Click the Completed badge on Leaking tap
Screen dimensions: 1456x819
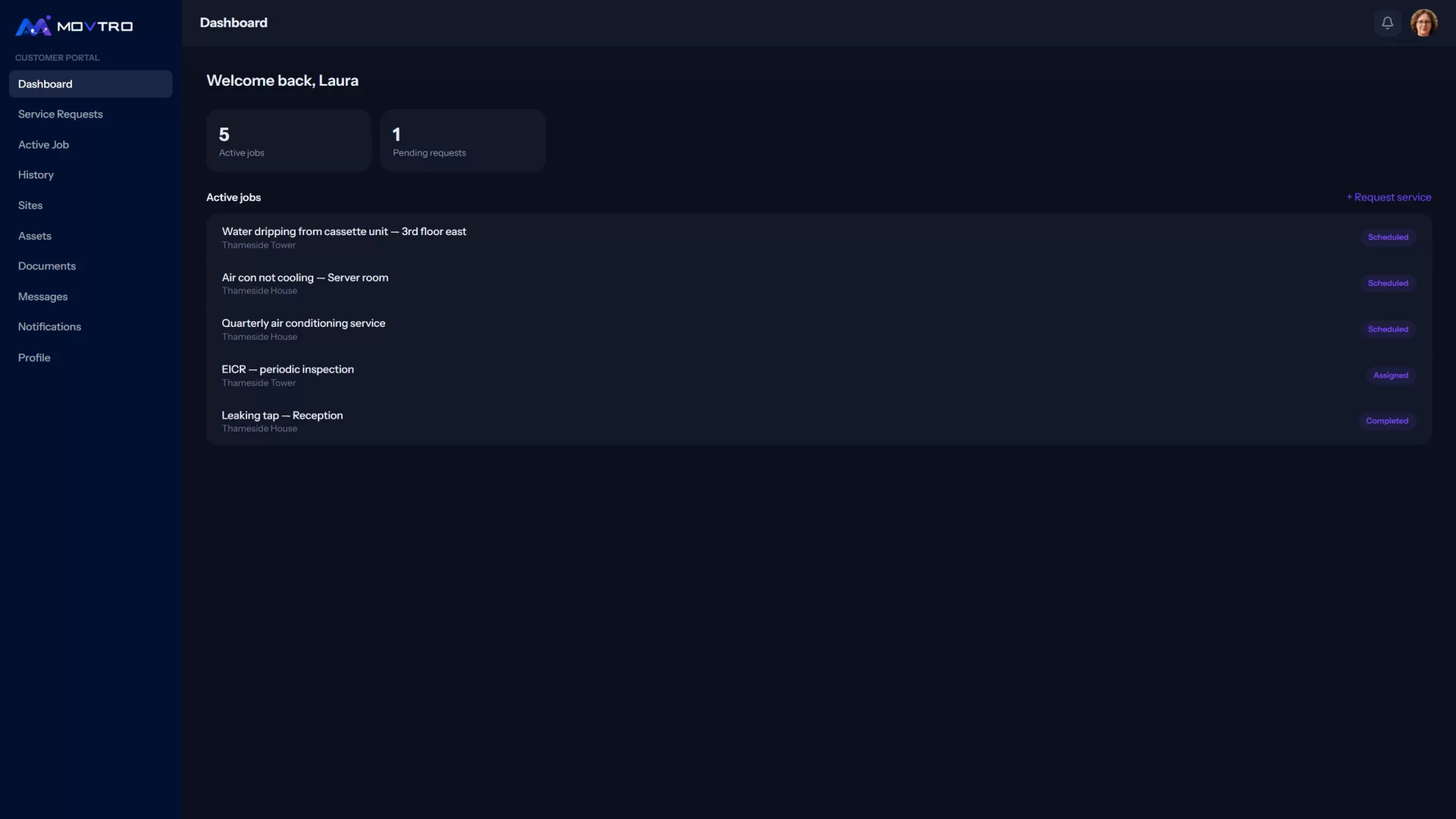coord(1387,421)
